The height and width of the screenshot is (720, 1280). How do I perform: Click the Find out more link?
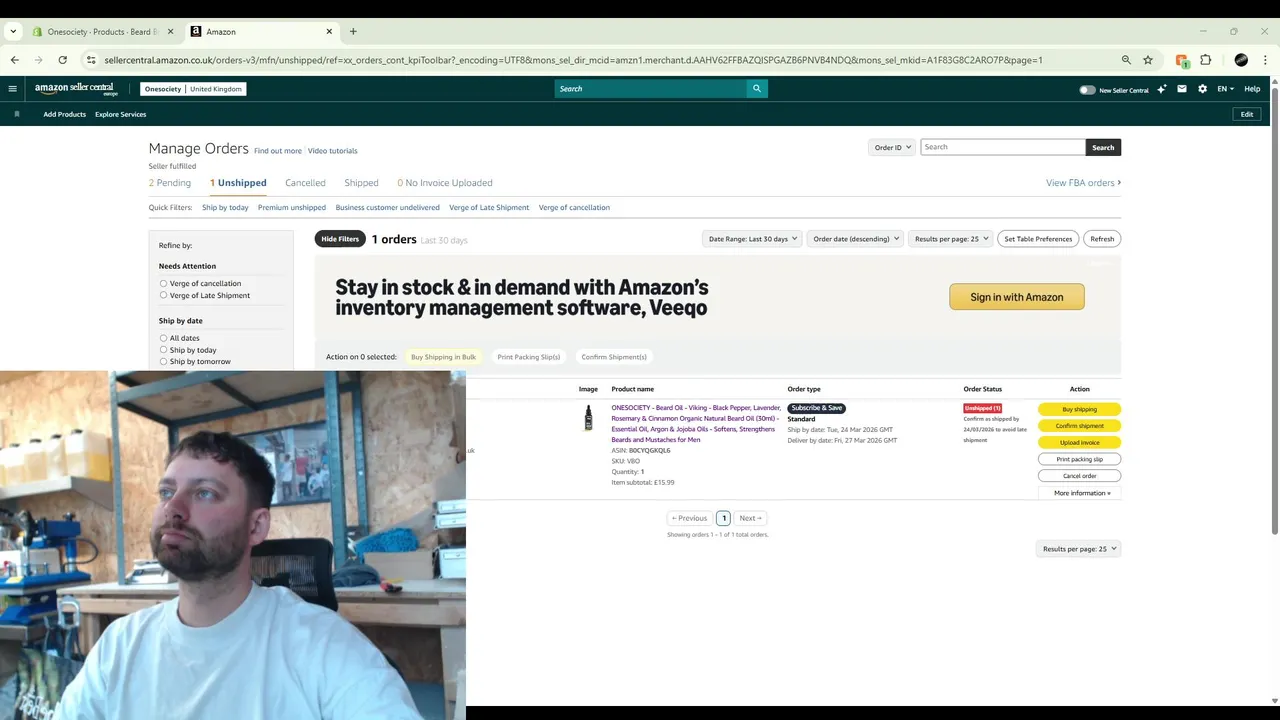[278, 151]
